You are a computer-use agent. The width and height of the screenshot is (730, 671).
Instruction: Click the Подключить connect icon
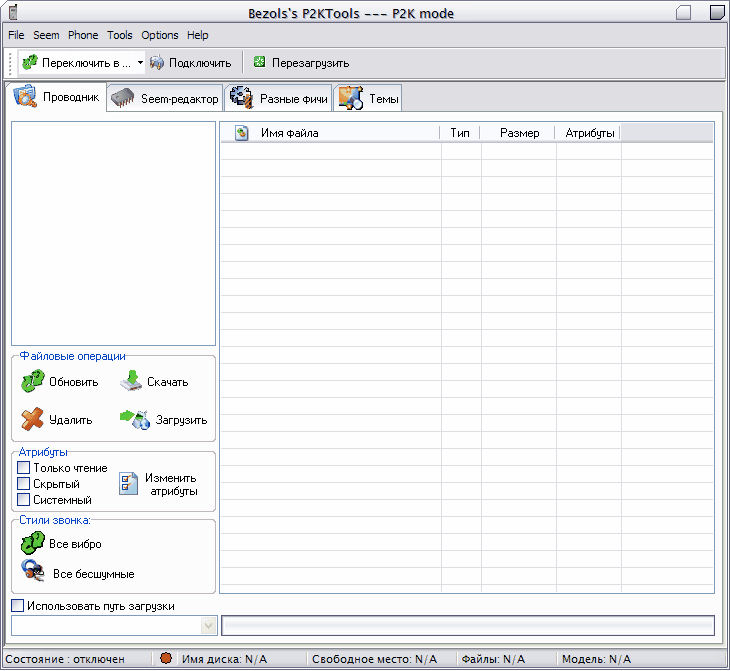coord(157,62)
